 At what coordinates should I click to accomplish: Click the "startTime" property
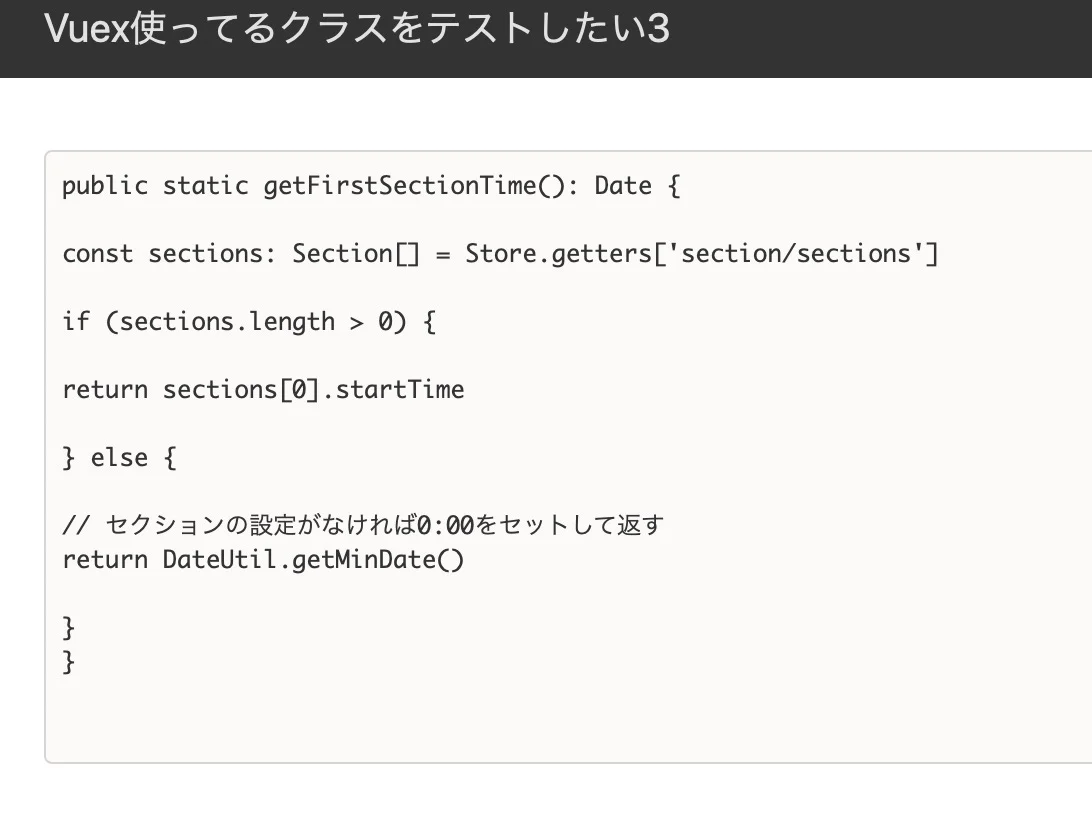(x=400, y=389)
